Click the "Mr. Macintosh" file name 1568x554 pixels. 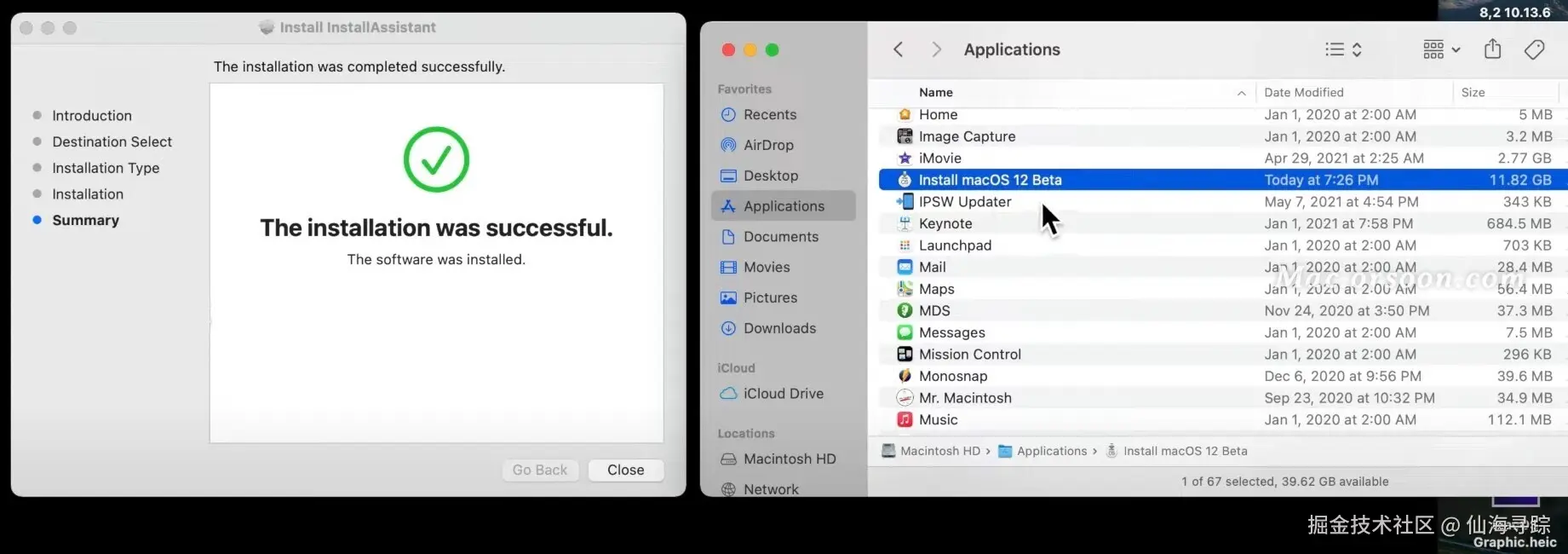(965, 398)
